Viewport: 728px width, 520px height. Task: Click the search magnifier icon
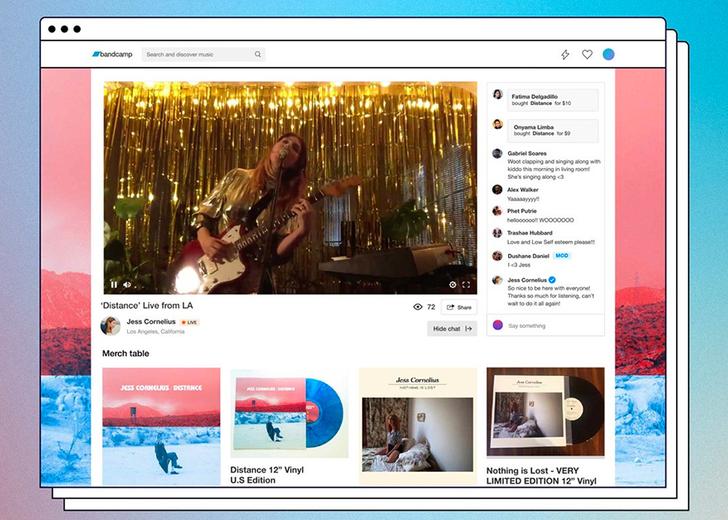[x=258, y=54]
